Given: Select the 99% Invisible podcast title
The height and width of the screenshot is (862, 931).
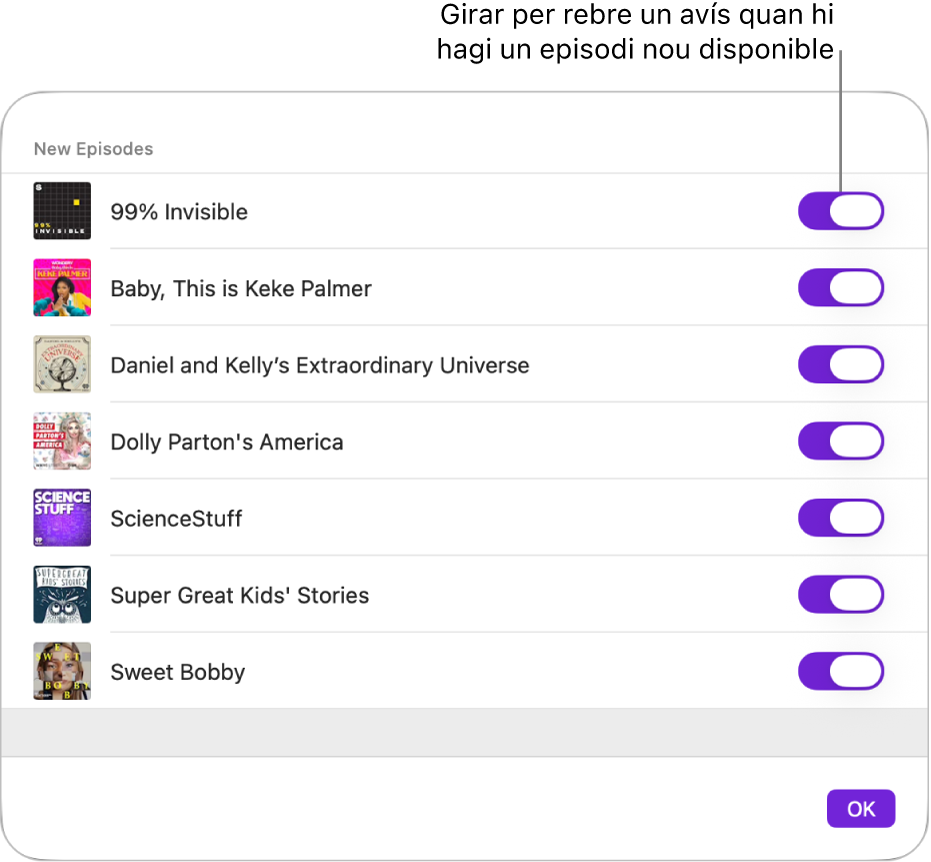Looking at the screenshot, I should point(179,211).
